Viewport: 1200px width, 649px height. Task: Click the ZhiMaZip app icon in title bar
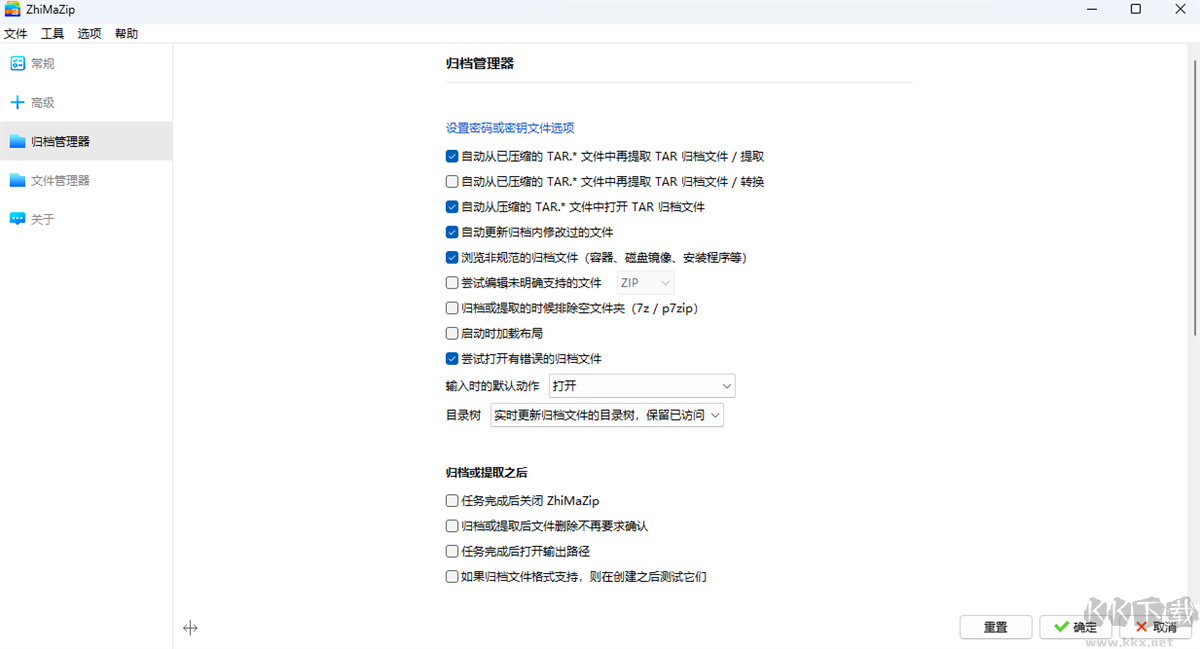[12, 9]
